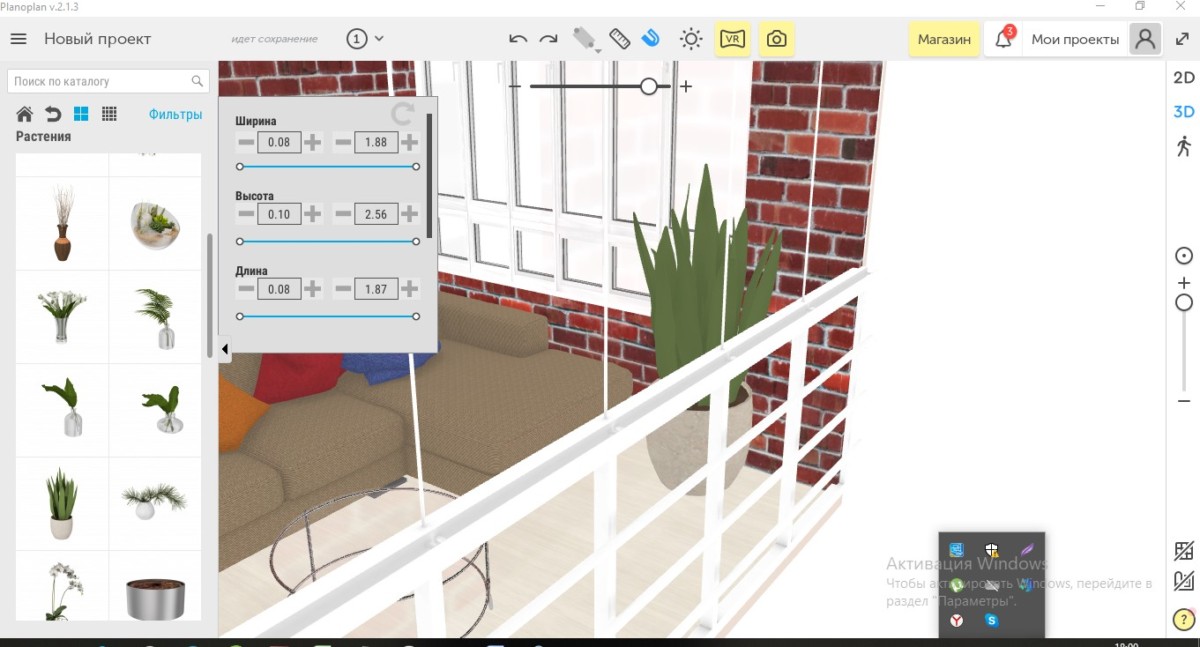Decrease the minimum Ширина value
This screenshot has height=647, width=1200.
(x=246, y=143)
